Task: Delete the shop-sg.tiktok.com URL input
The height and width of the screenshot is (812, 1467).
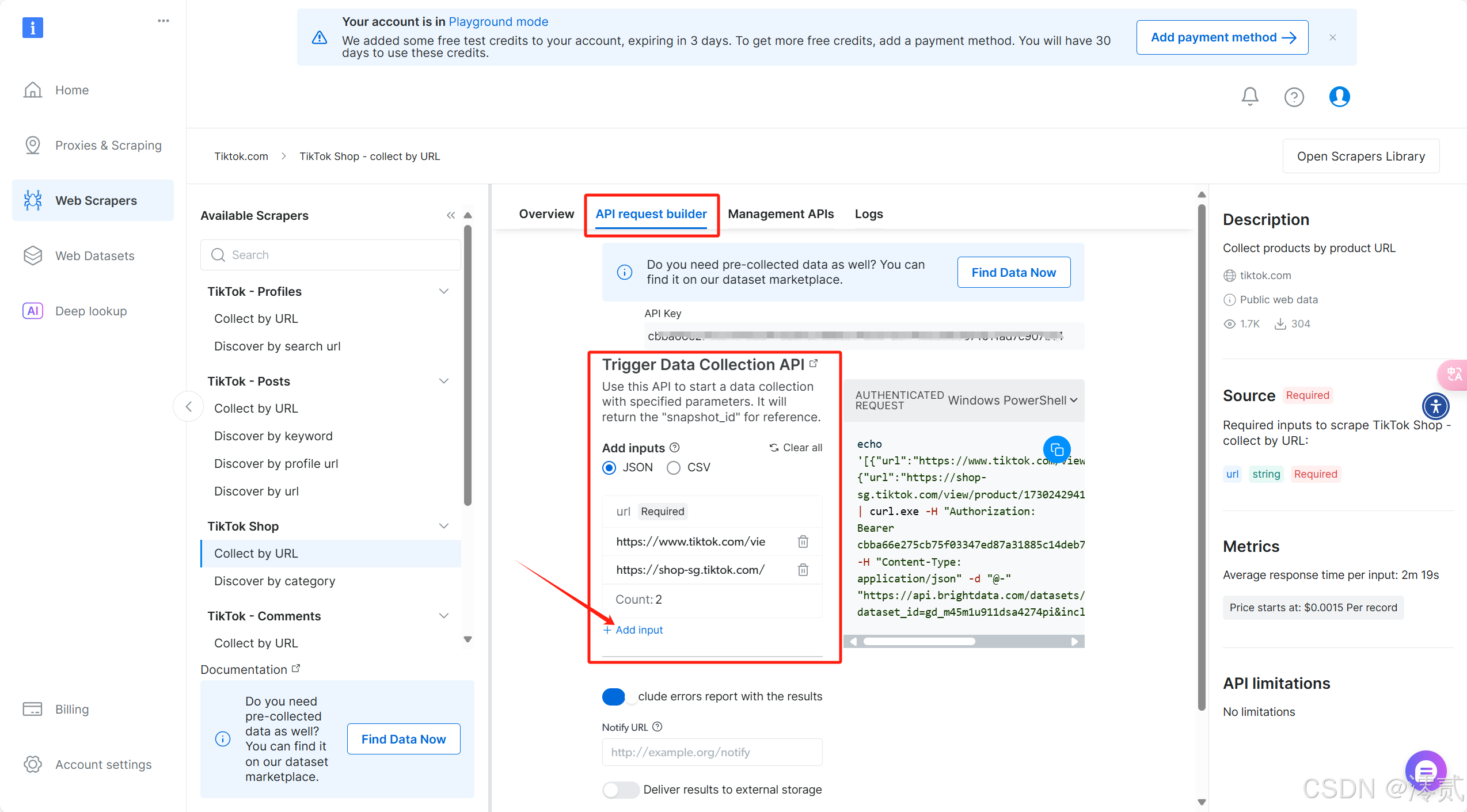Action: click(803, 570)
